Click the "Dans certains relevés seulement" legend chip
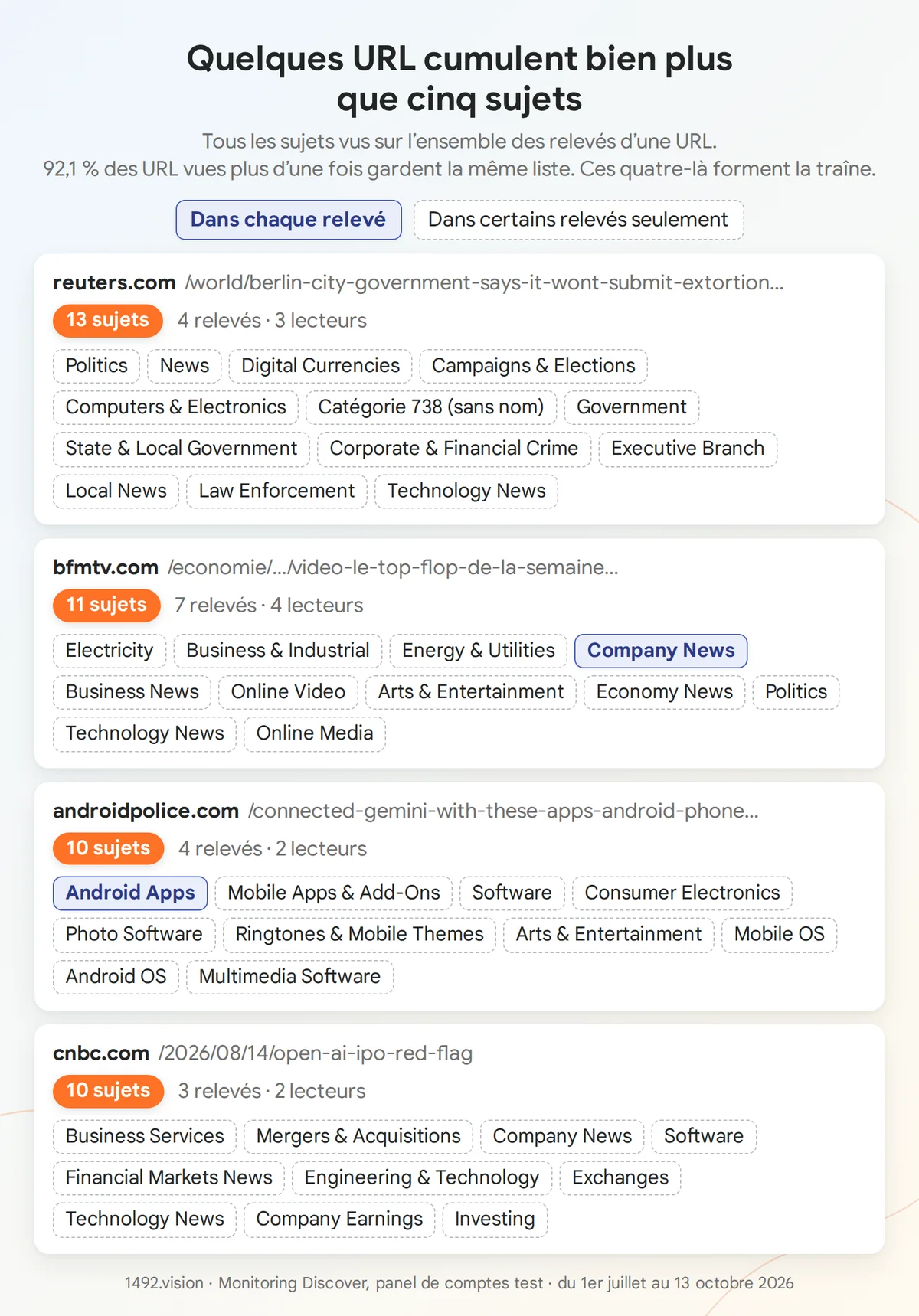 578,220
